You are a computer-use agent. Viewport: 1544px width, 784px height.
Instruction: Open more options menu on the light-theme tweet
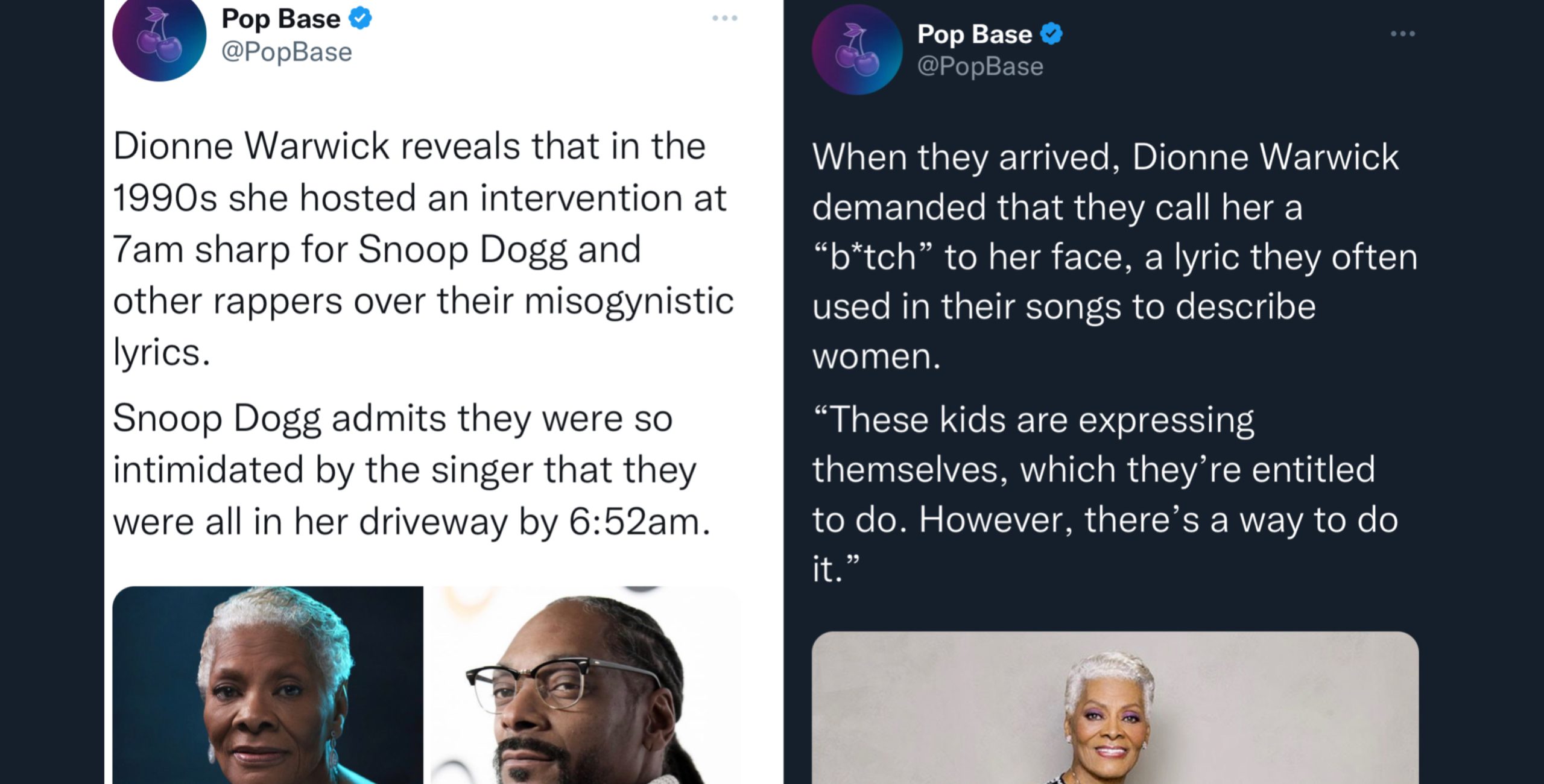click(724, 18)
